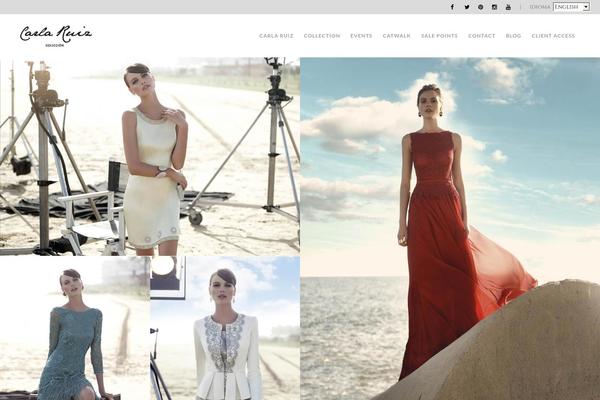Expand the Idioma language dropdown
This screenshot has width=600, height=400.
pos(571,7)
